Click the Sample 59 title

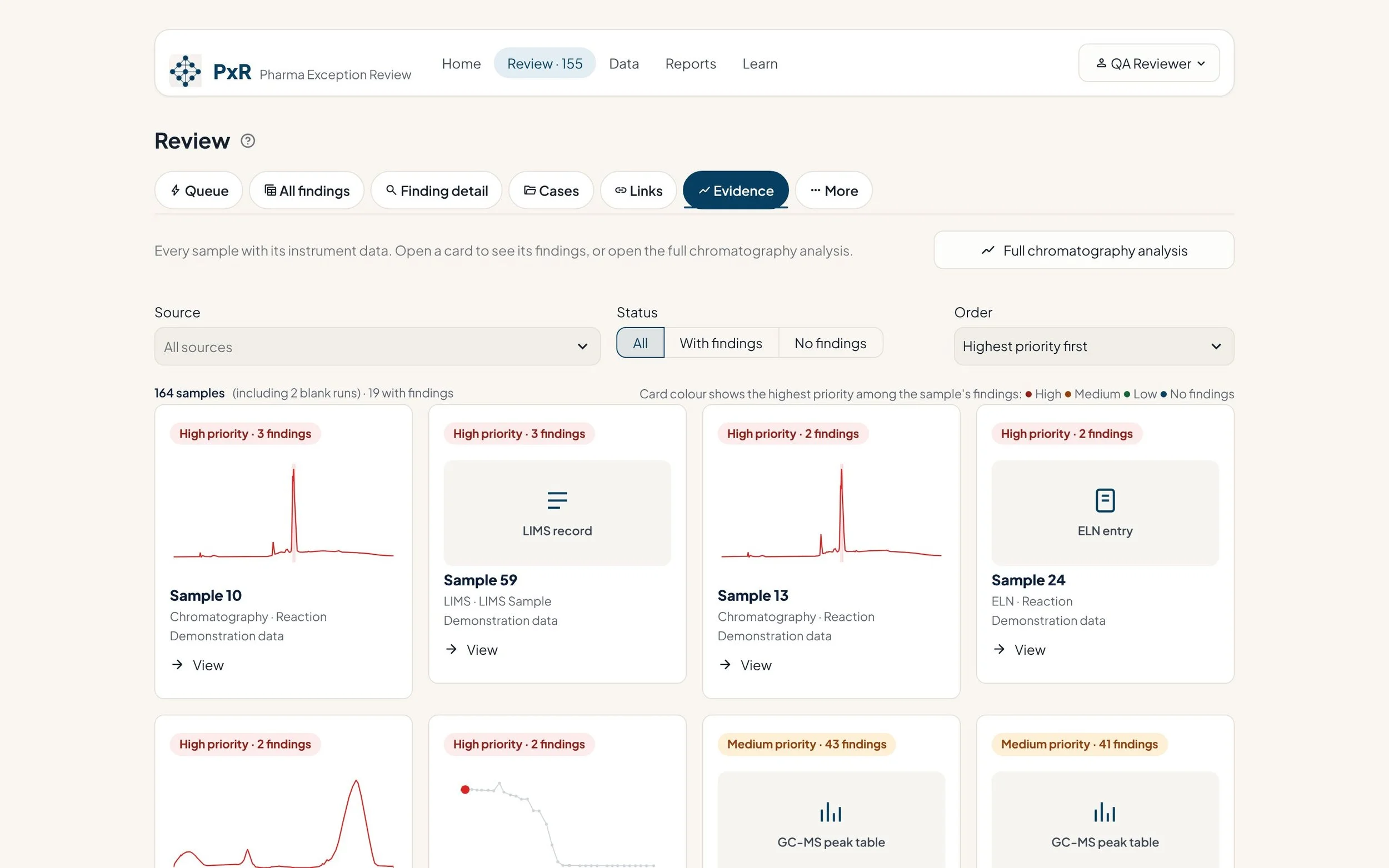point(480,580)
